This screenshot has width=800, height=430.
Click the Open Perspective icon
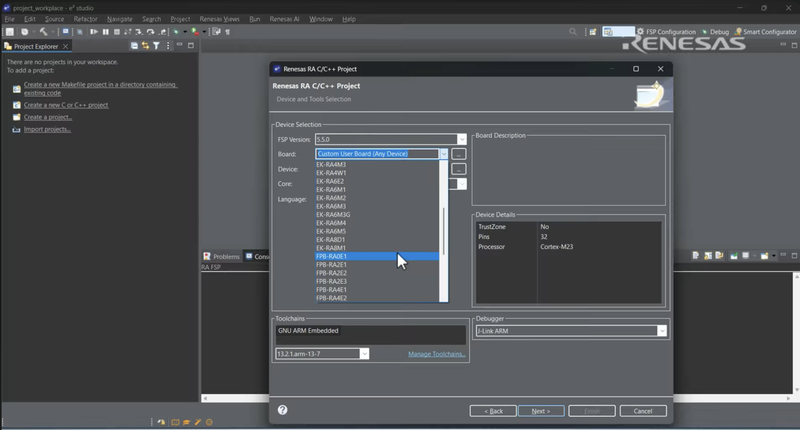pos(593,32)
